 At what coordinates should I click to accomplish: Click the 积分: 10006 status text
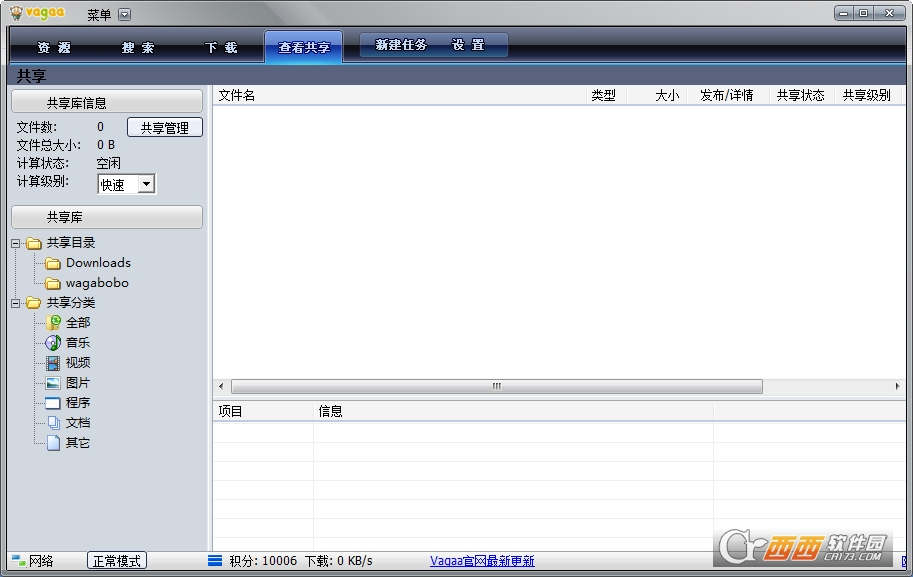coord(263,561)
